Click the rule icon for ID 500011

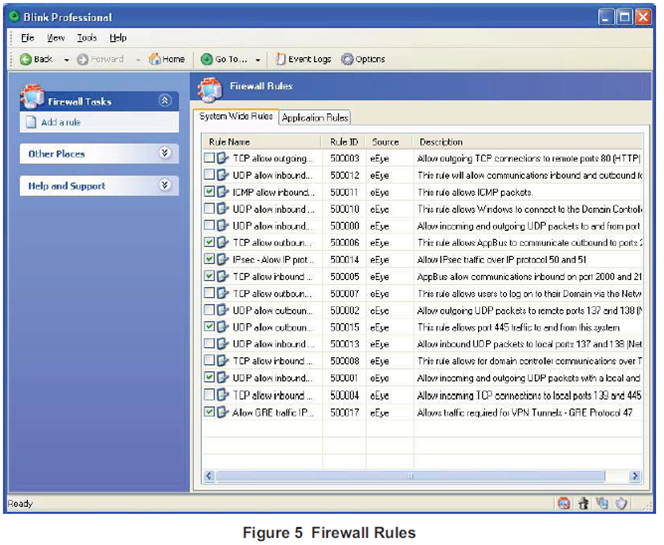(222, 192)
